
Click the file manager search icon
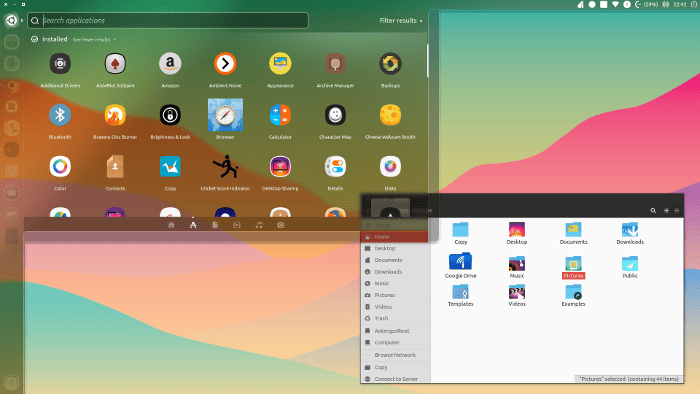coord(653,211)
